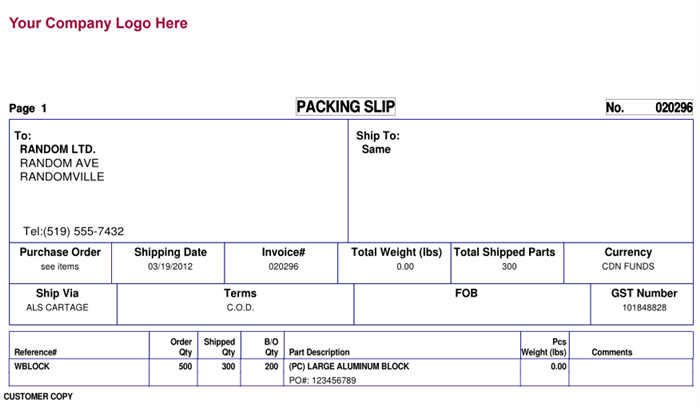Image resolution: width=700 pixels, height=413 pixels.
Task: Click the WBLOCK reference entry
Action: [32, 367]
